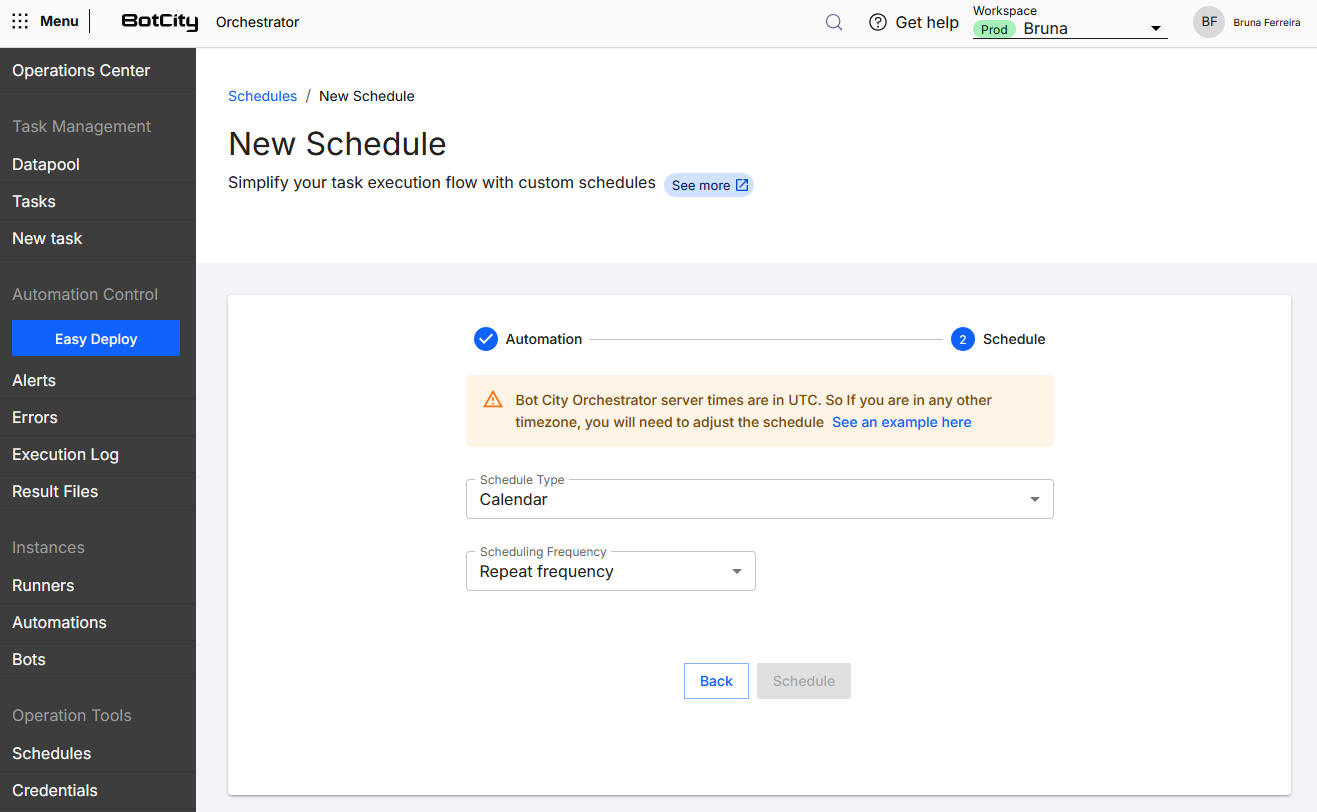Open the BF user avatar
This screenshot has height=812, width=1317.
tap(1209, 22)
